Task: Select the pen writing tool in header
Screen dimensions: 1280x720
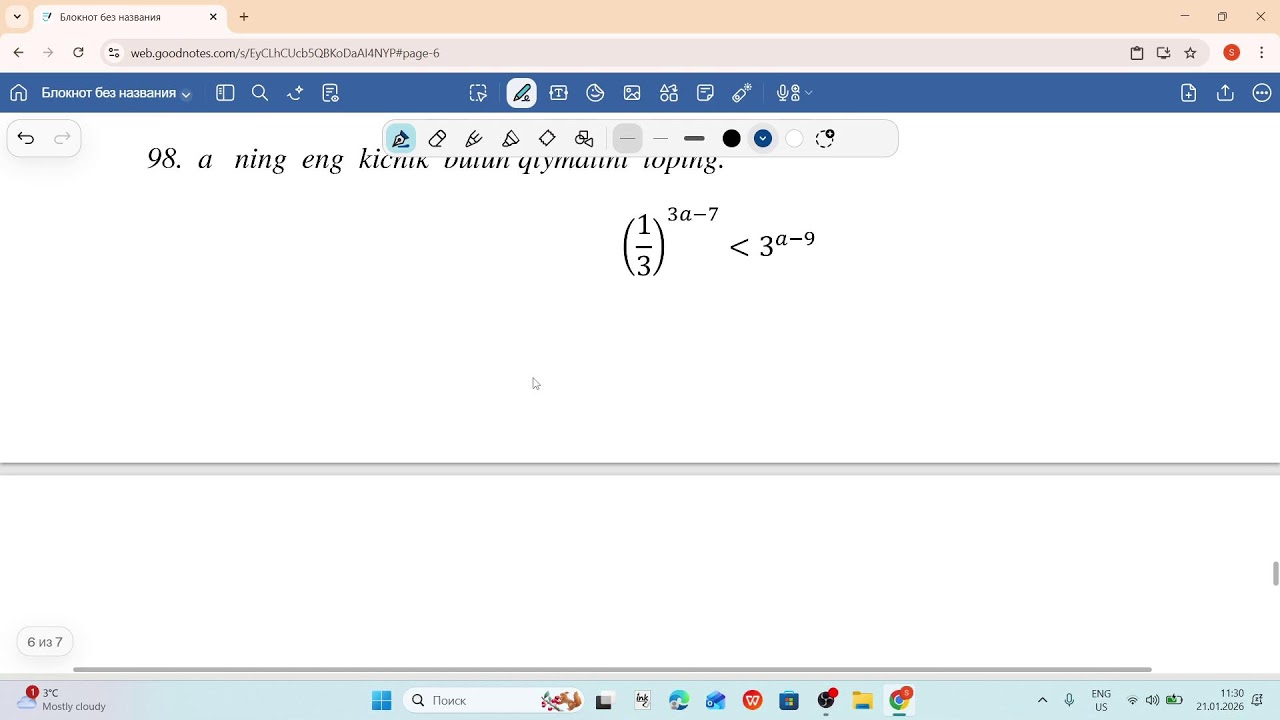Action: pyautogui.click(x=521, y=93)
